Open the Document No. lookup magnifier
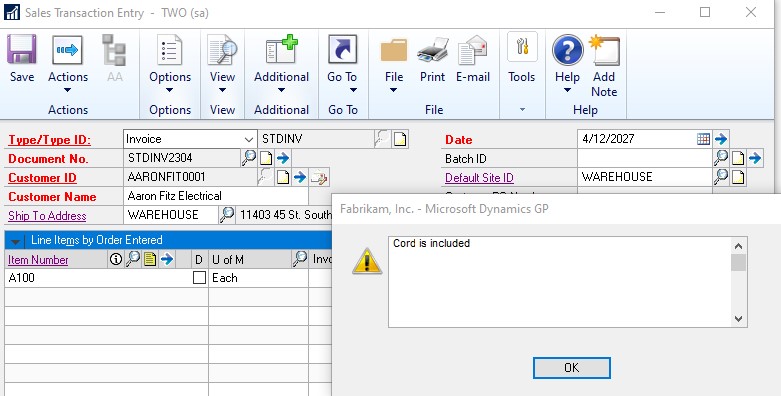Screen dimensions: 781x396 pyautogui.click(x=249, y=158)
